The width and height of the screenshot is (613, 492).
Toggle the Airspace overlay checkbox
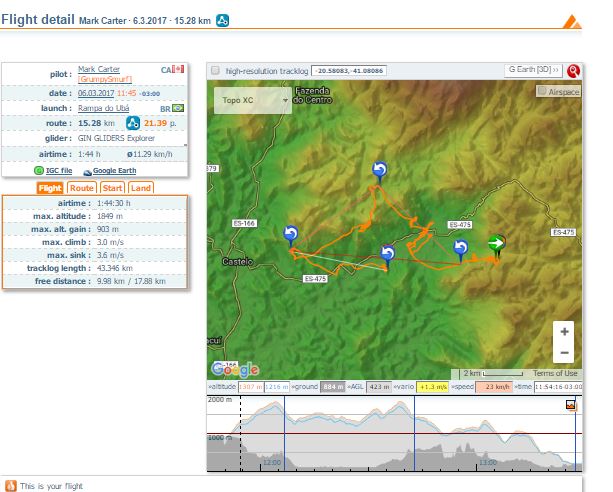click(x=542, y=90)
